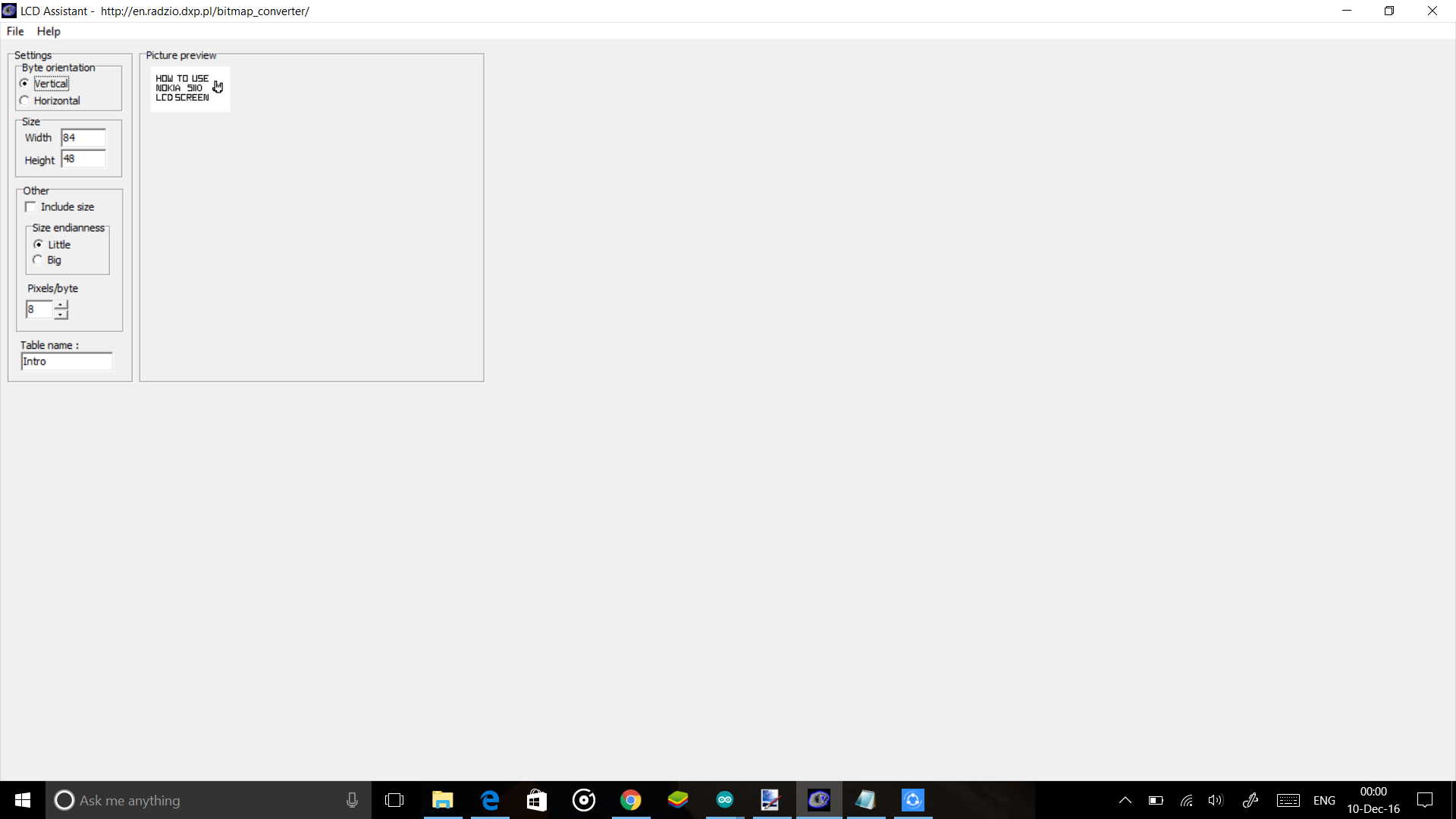The width and height of the screenshot is (1456, 819).
Task: Open Google Chrome from the taskbar
Action: (x=630, y=800)
